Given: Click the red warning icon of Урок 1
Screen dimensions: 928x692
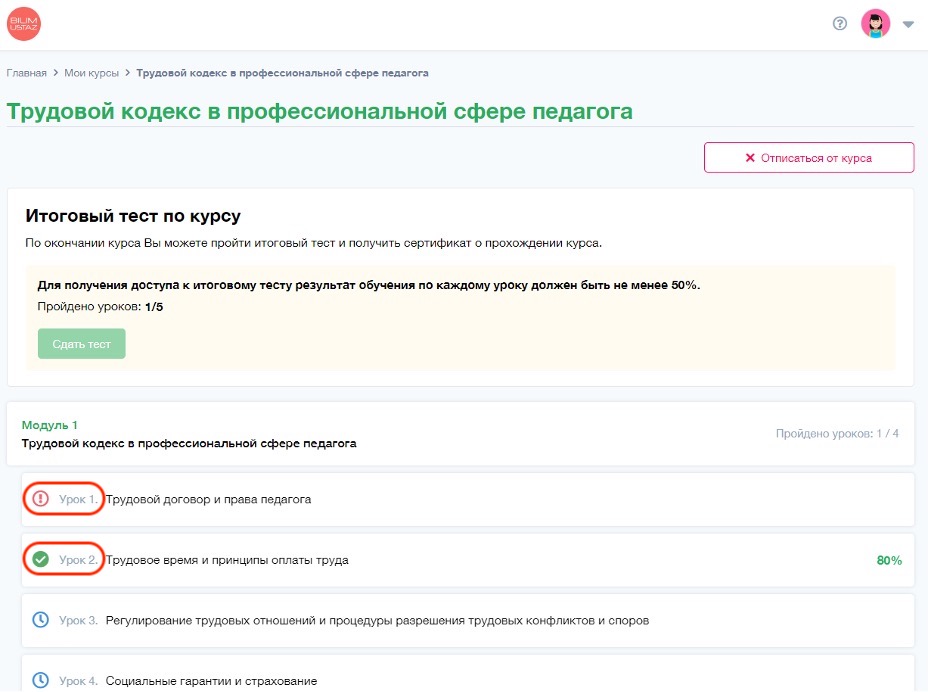Looking at the screenshot, I should pyautogui.click(x=41, y=499).
